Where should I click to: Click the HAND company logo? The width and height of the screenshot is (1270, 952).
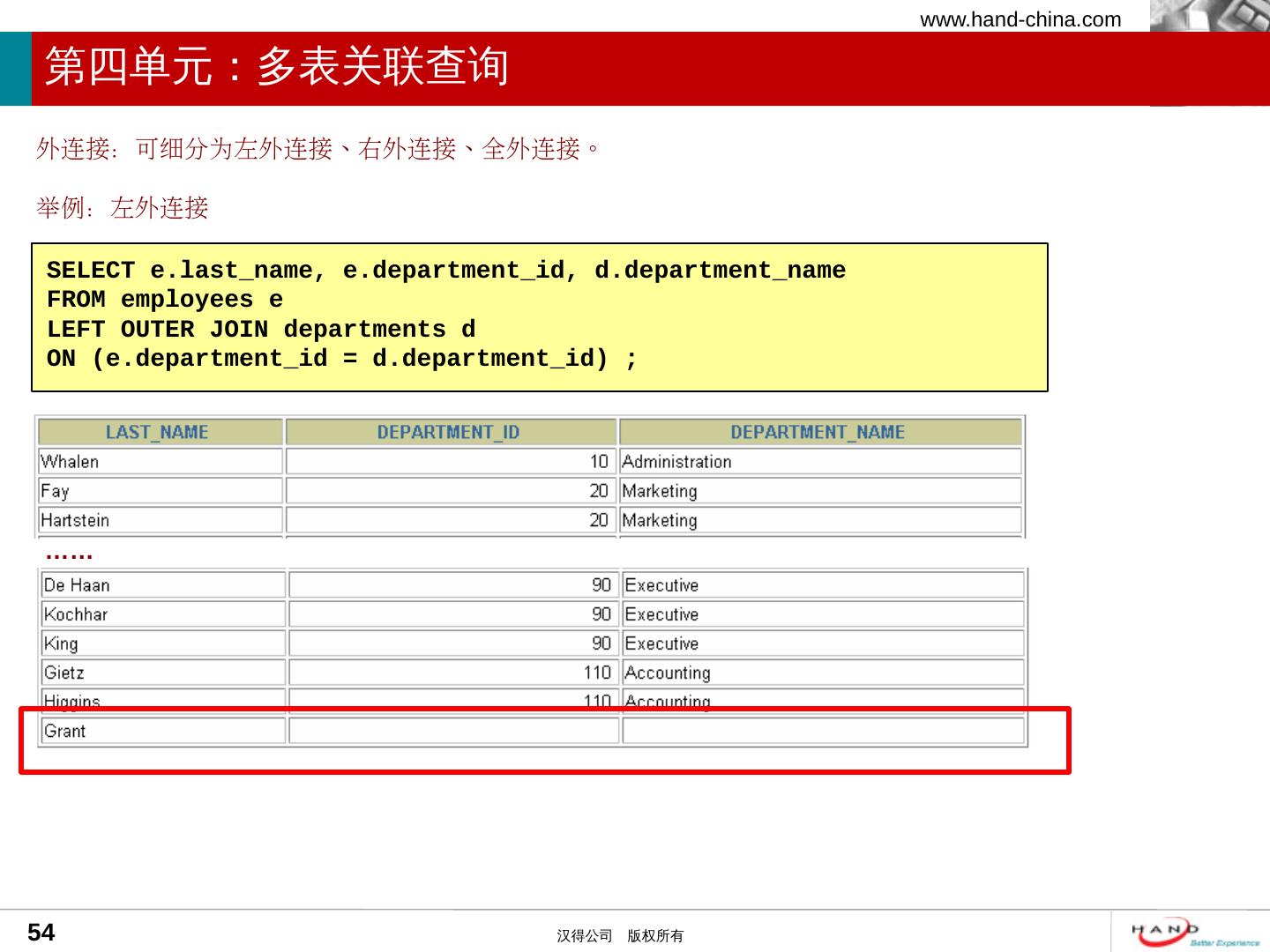pyautogui.click(x=1195, y=933)
